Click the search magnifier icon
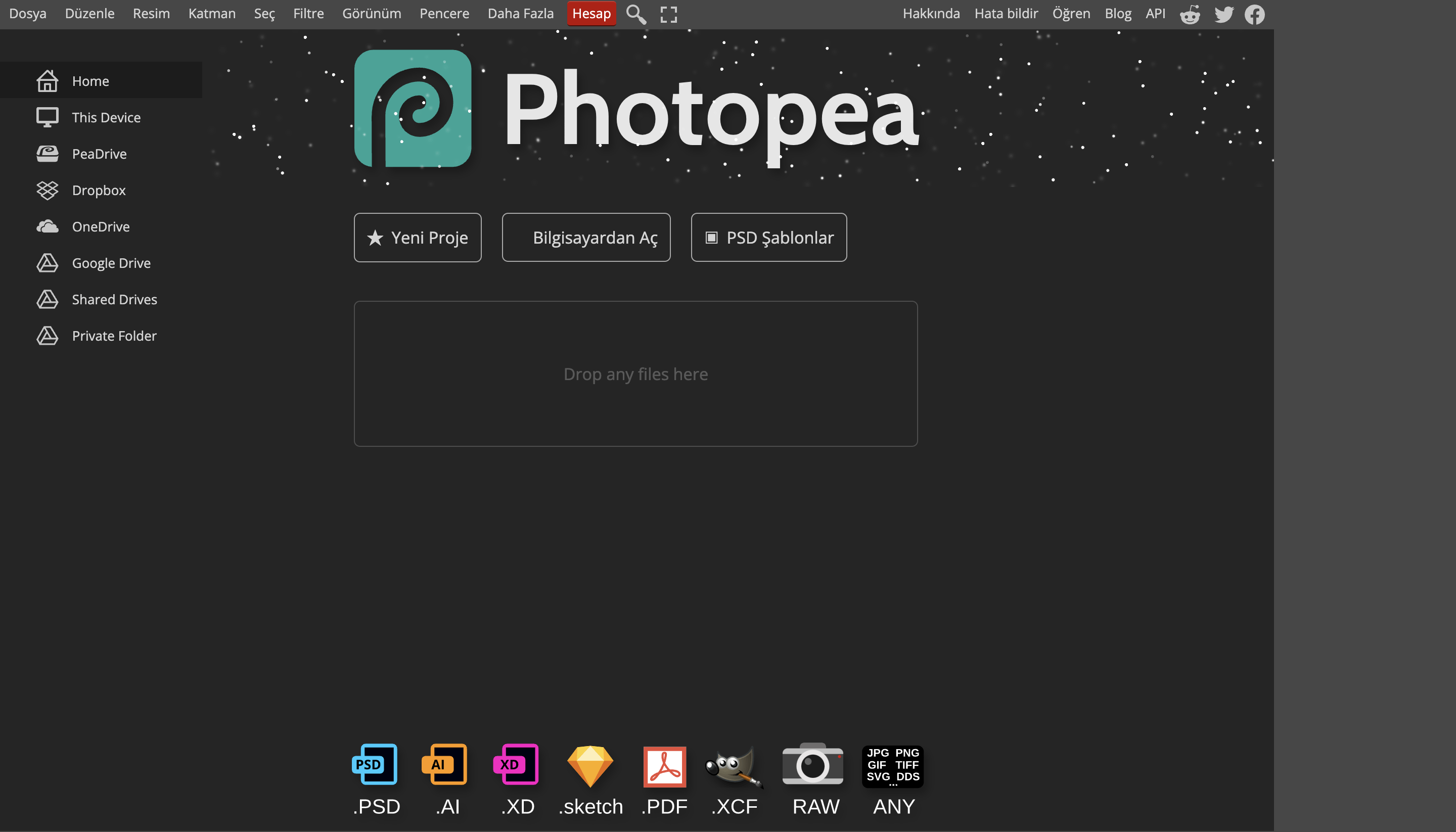Viewport: 1456px width, 832px height. (x=635, y=14)
